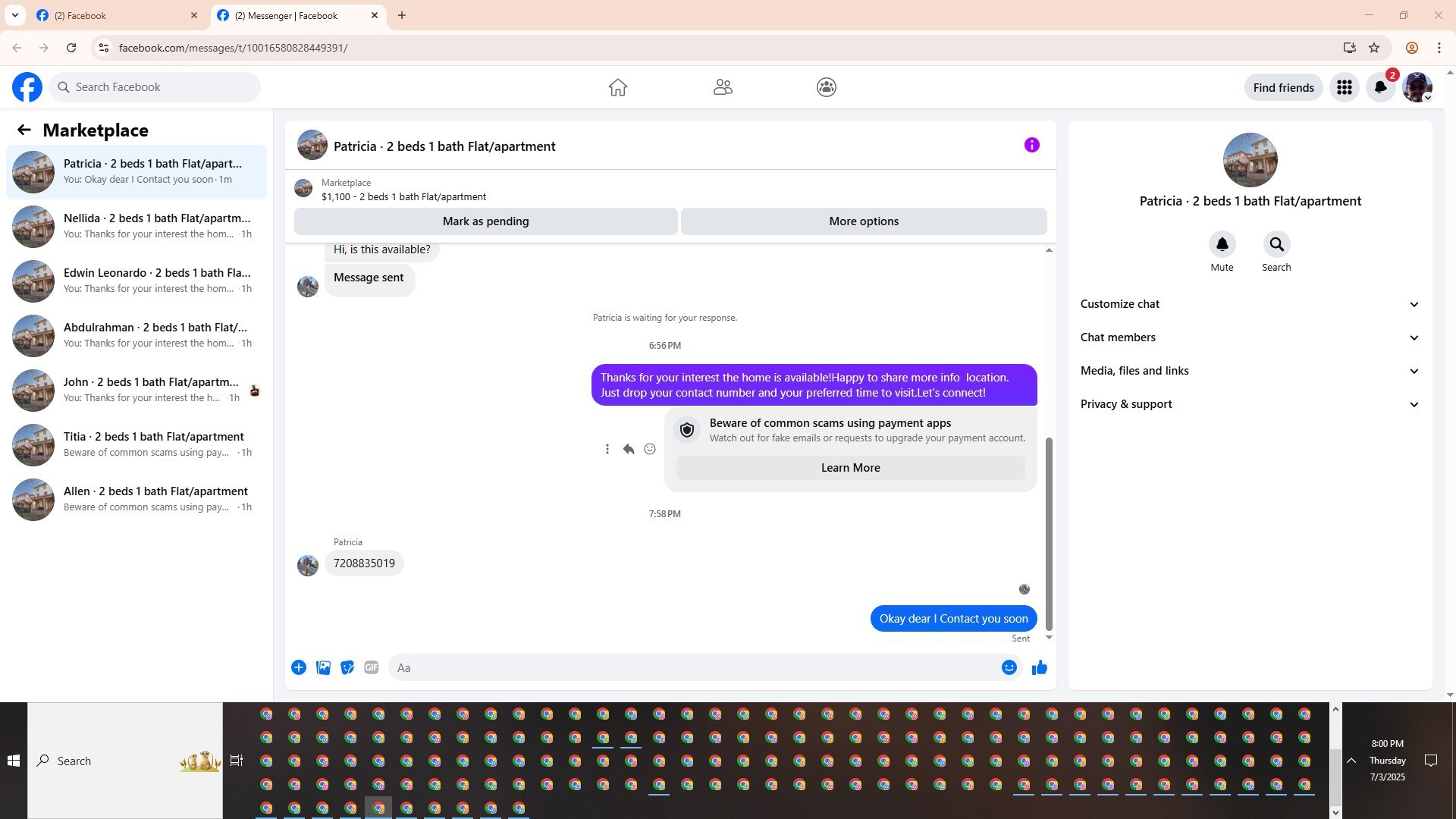Open the notifications bell
The image size is (1456, 819).
coord(1380,87)
